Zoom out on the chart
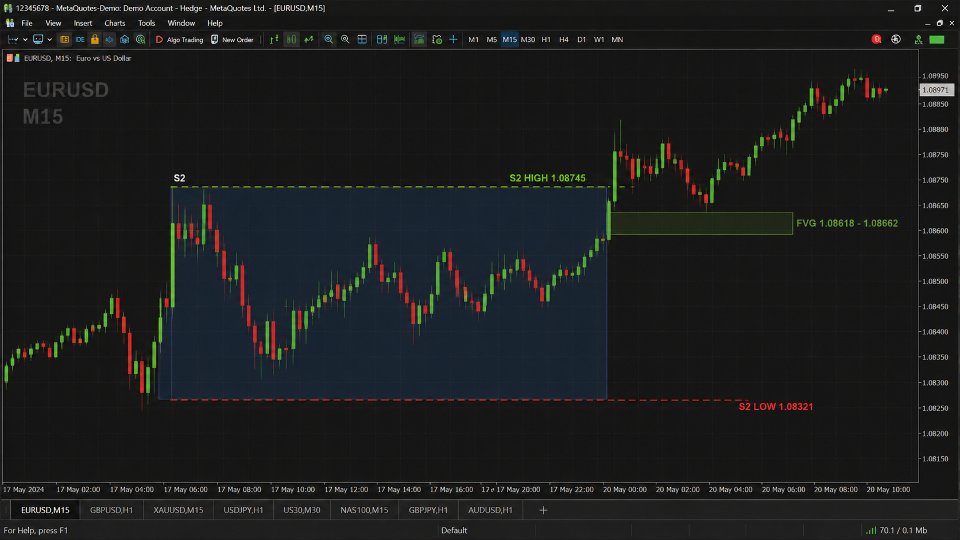Viewport: 960px width, 540px height. coord(345,39)
